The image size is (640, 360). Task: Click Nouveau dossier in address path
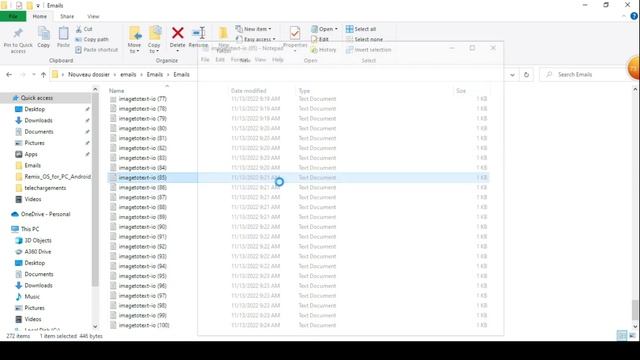(x=89, y=75)
